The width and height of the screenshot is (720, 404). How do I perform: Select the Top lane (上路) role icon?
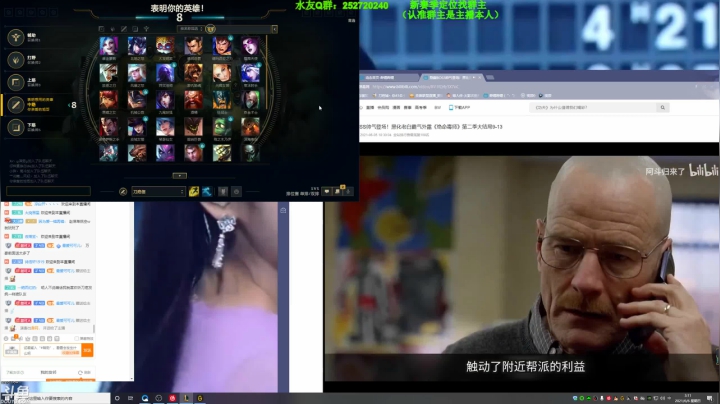[16, 82]
